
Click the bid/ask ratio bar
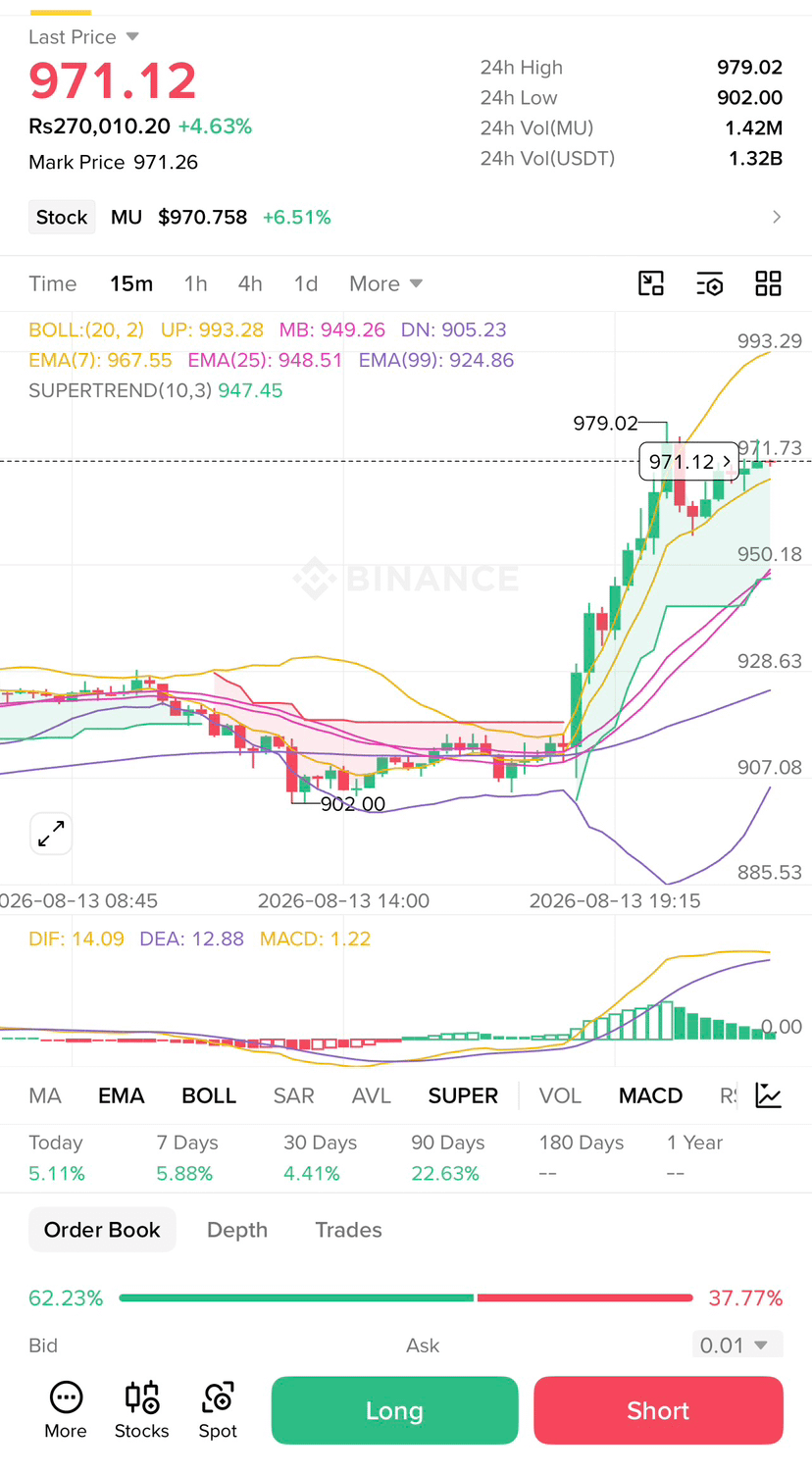[x=406, y=1297]
